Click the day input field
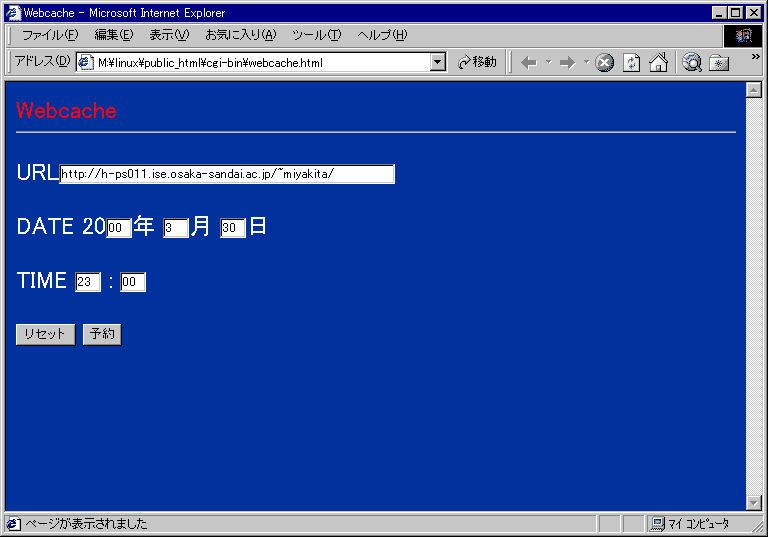 click(233, 228)
